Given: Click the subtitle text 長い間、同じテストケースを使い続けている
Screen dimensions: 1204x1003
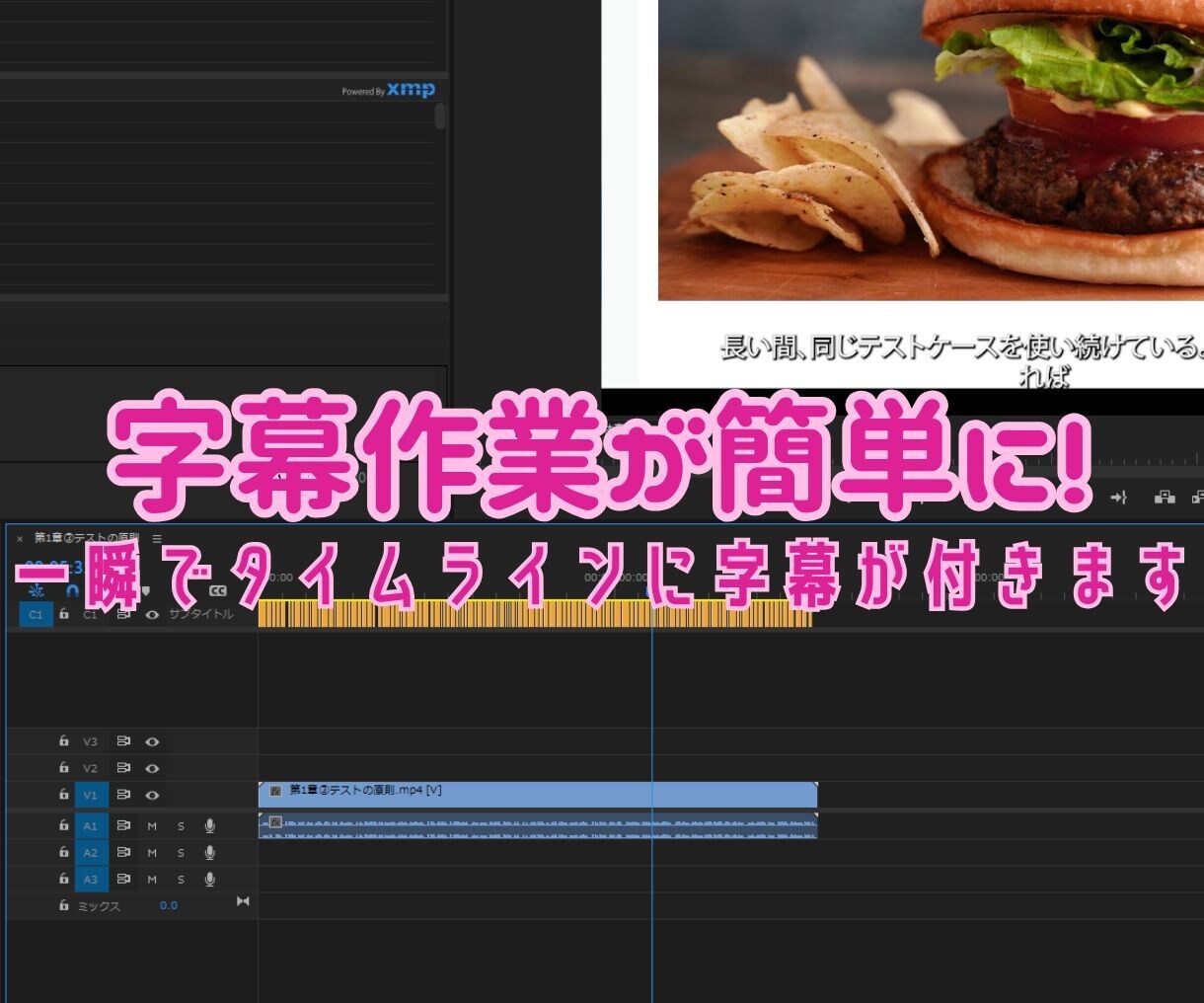Looking at the screenshot, I should coord(957,347).
